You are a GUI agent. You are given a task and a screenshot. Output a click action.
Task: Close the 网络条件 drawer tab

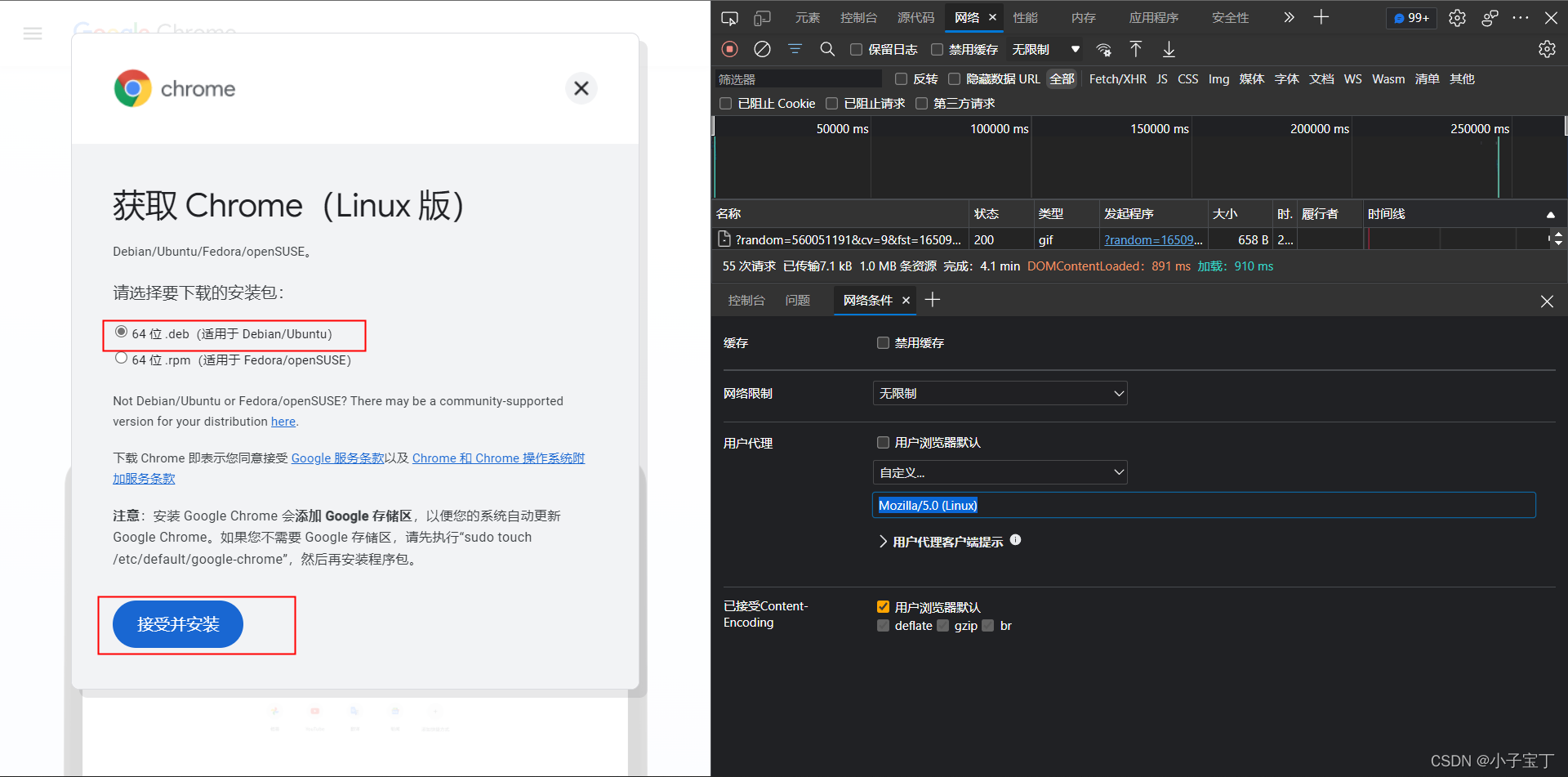click(x=906, y=301)
